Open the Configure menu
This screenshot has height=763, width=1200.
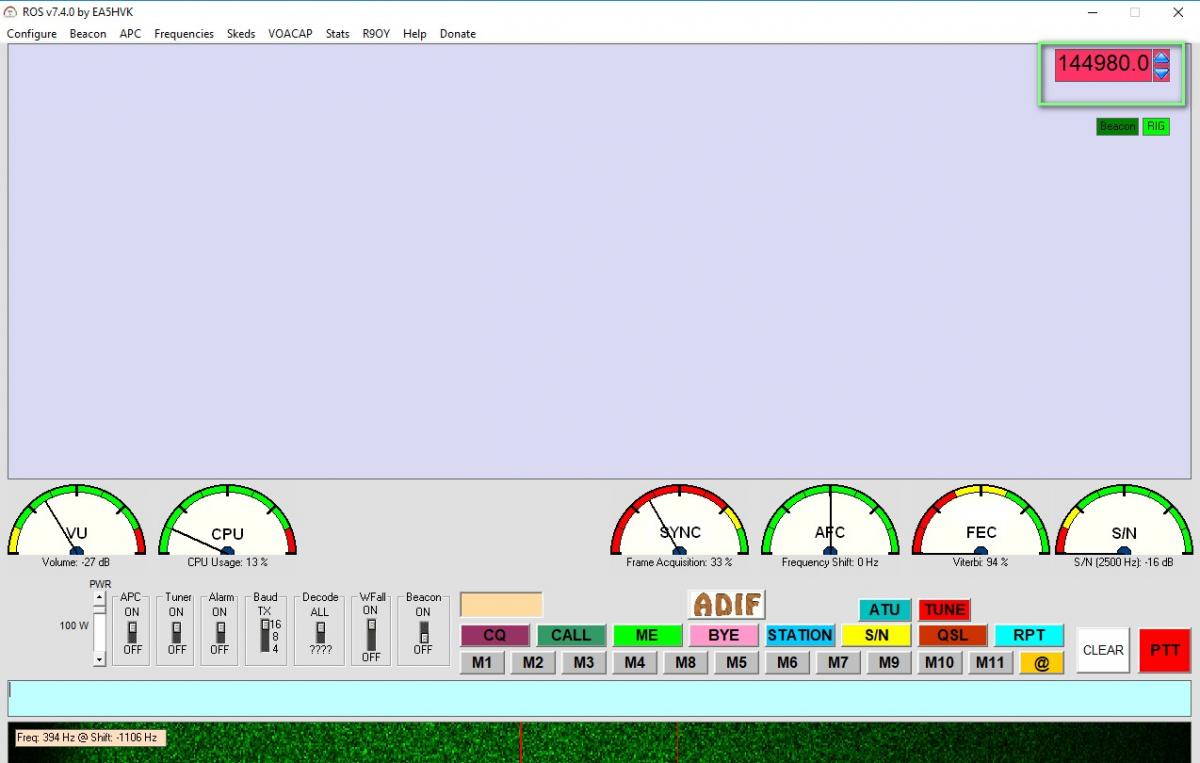[32, 34]
